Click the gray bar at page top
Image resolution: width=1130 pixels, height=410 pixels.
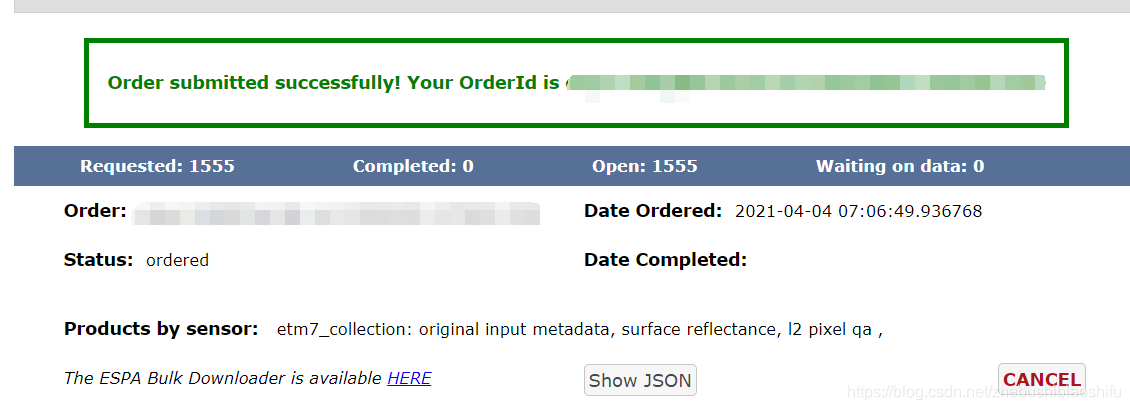click(x=565, y=5)
